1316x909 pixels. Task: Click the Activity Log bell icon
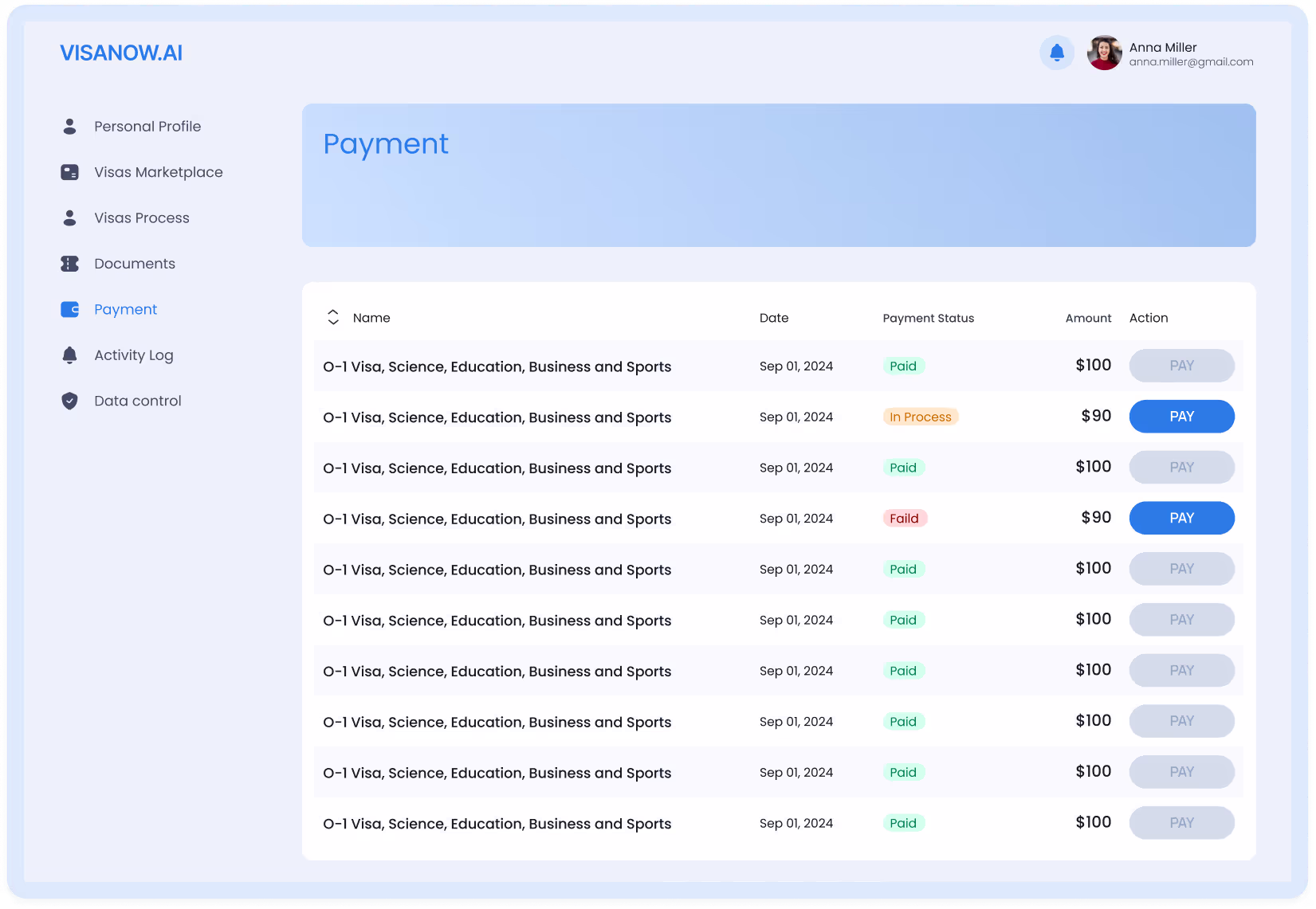[69, 355]
